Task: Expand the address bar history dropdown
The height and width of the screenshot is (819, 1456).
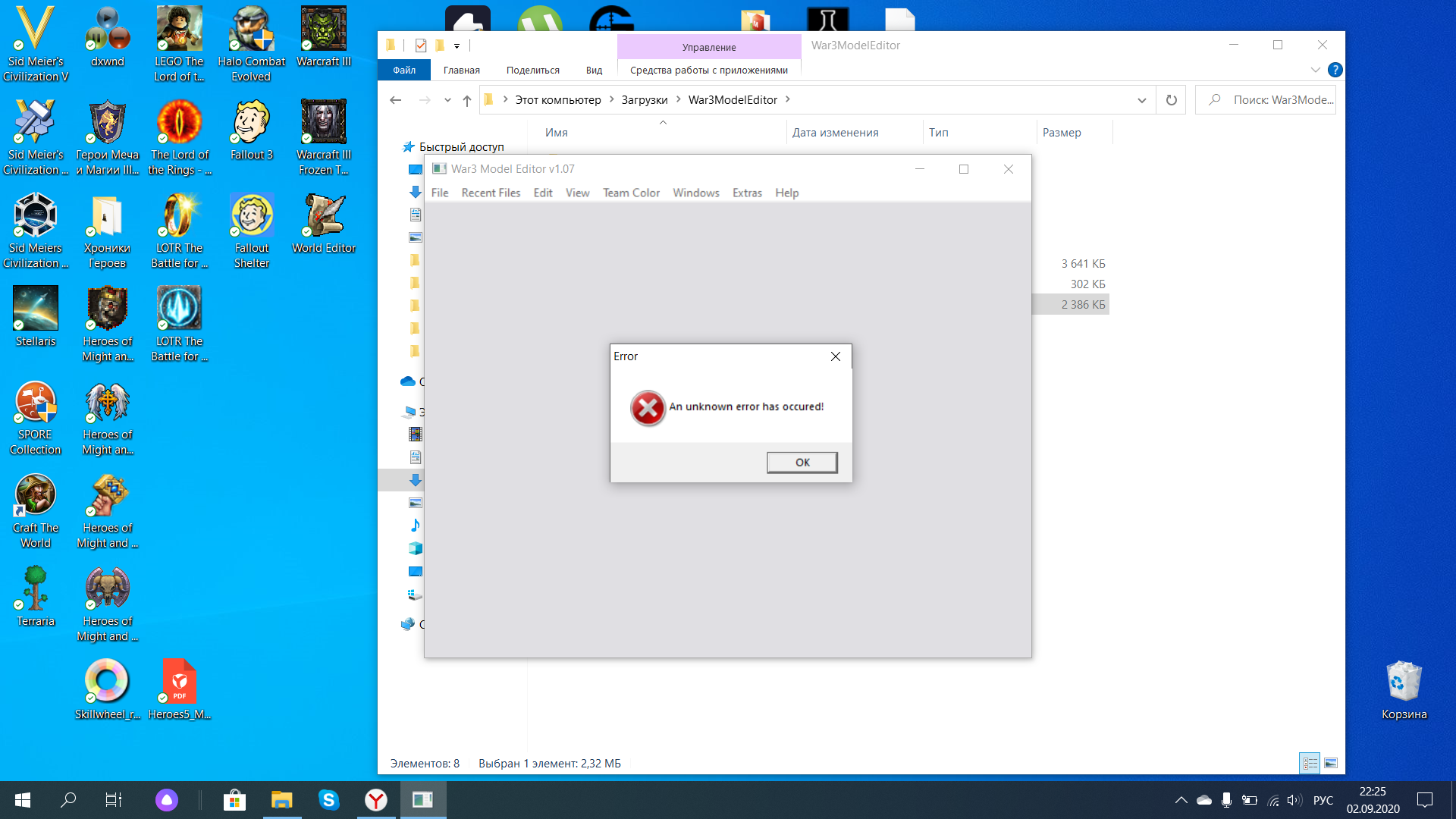Action: pos(1141,100)
